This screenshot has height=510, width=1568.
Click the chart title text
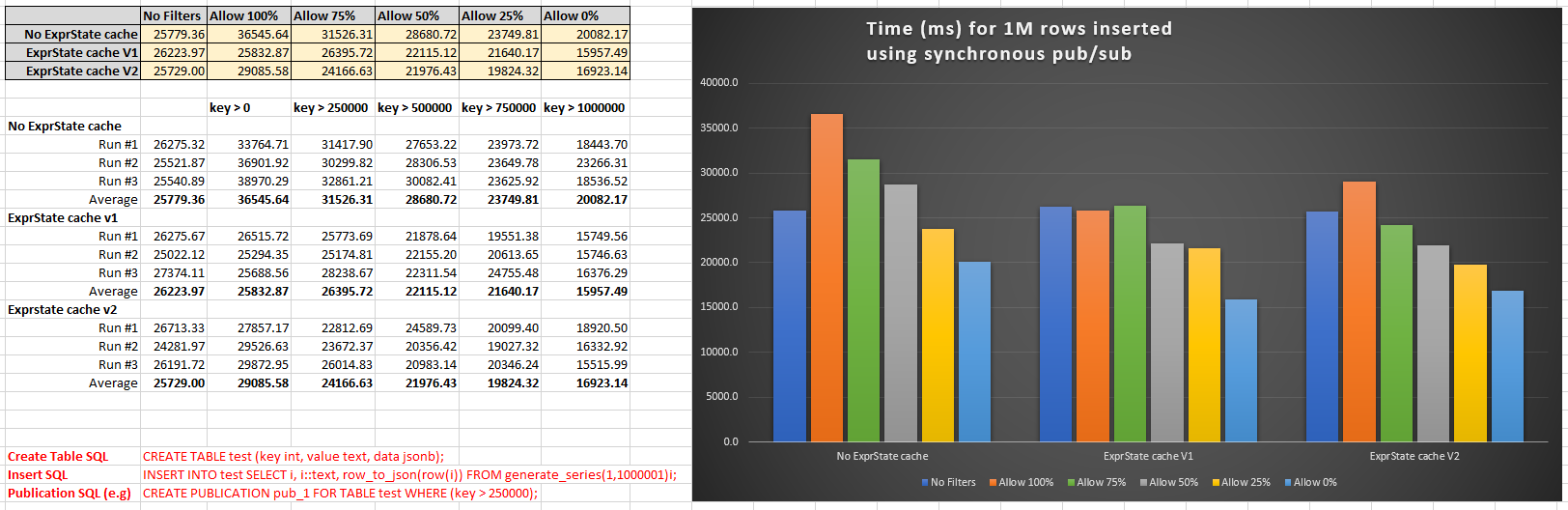(1019, 42)
